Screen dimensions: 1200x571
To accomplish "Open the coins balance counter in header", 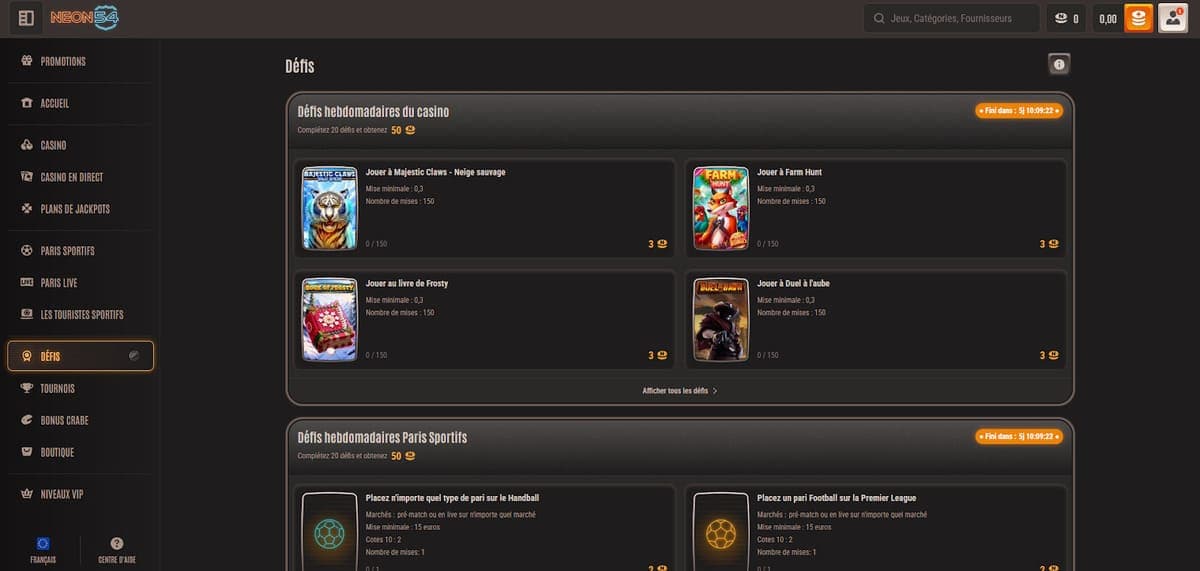I will pos(1065,18).
